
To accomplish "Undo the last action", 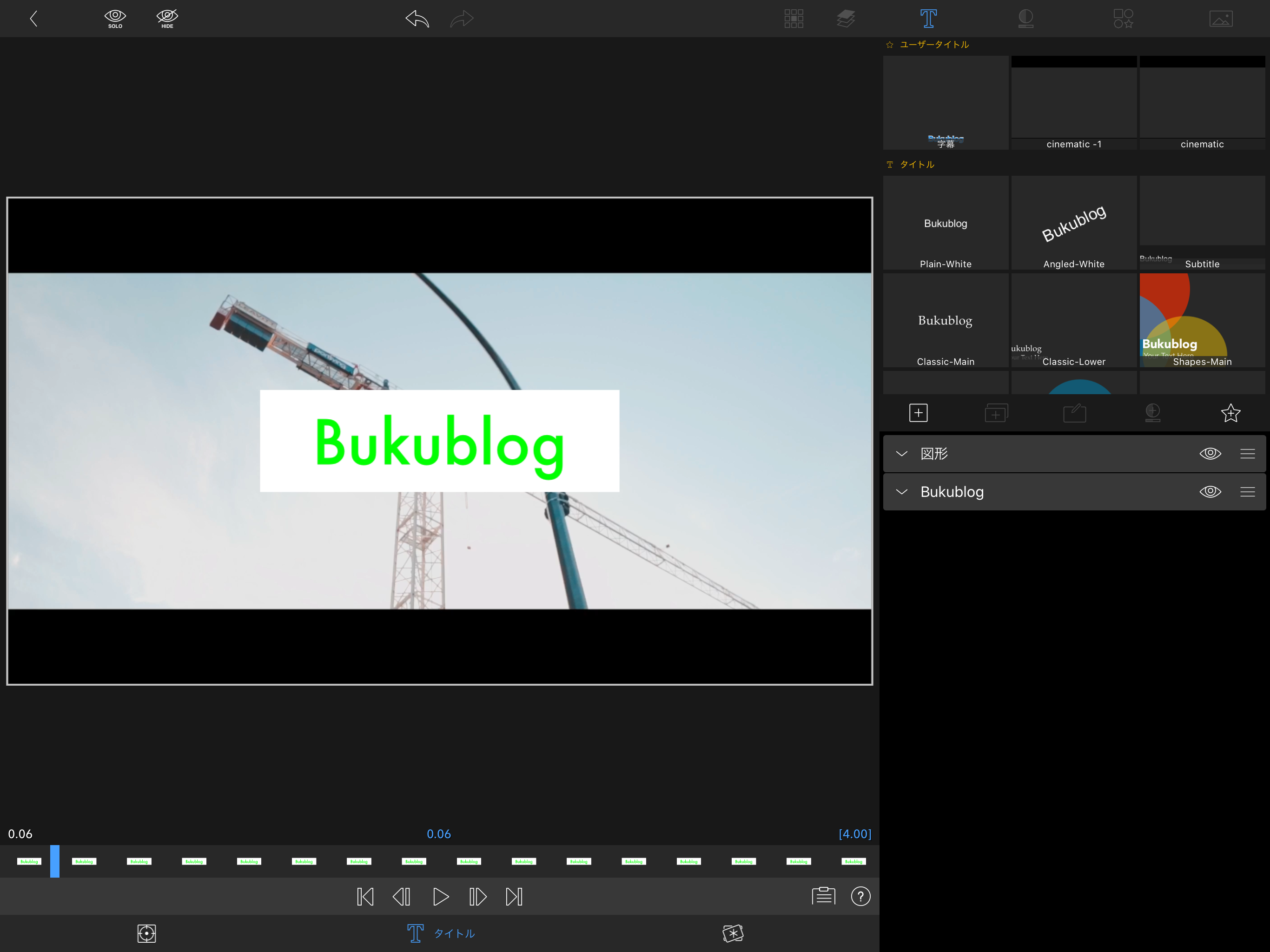I will point(417,19).
